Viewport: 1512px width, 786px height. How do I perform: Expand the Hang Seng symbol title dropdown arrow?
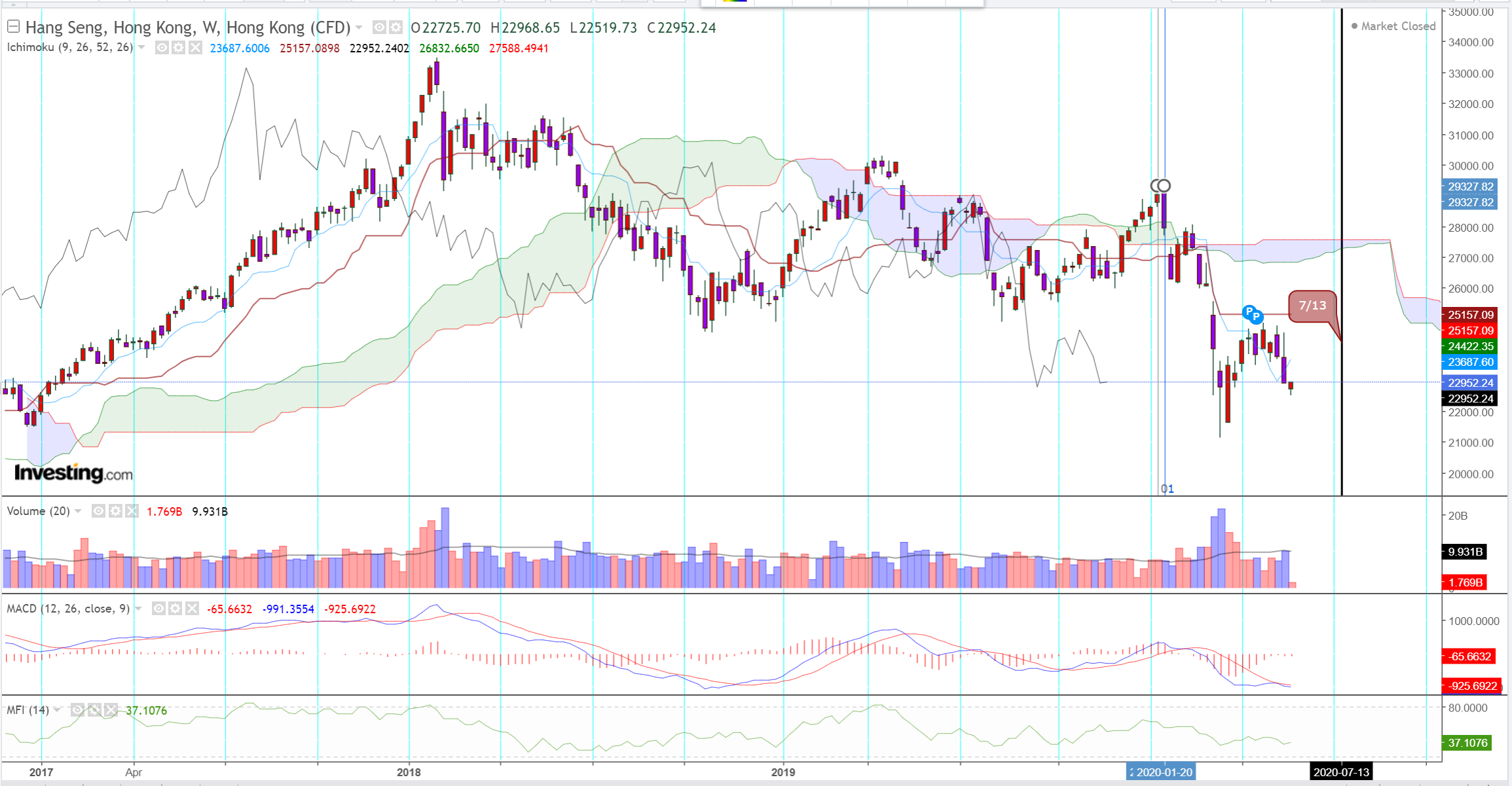click(x=359, y=27)
